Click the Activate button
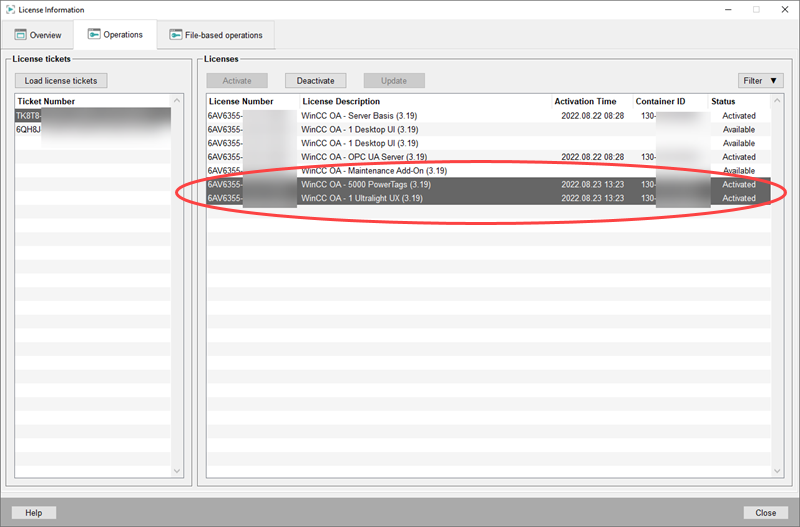The width and height of the screenshot is (800, 527). (237, 81)
